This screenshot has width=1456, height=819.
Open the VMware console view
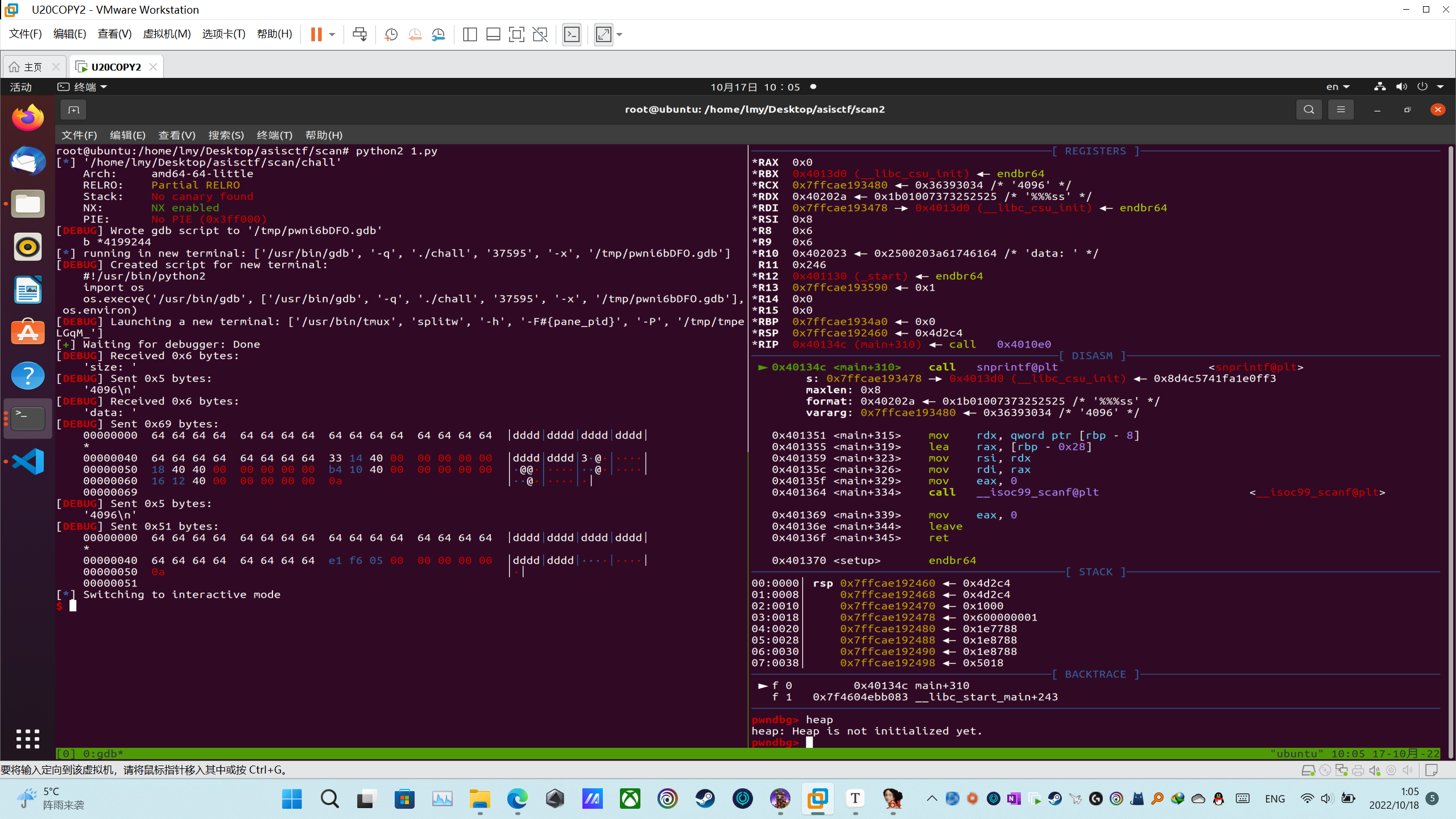click(x=572, y=34)
